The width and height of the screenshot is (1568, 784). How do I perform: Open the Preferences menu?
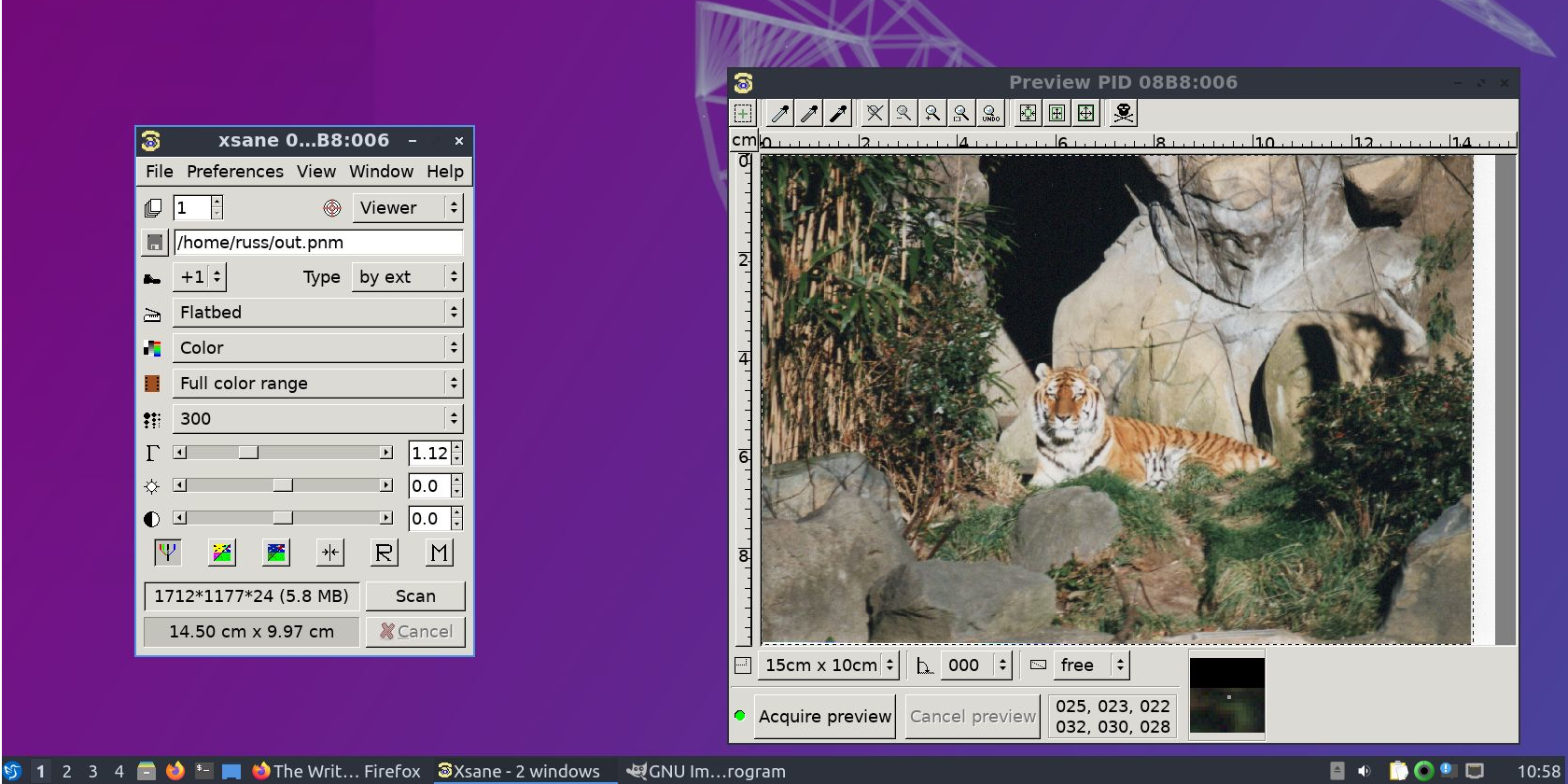(235, 171)
